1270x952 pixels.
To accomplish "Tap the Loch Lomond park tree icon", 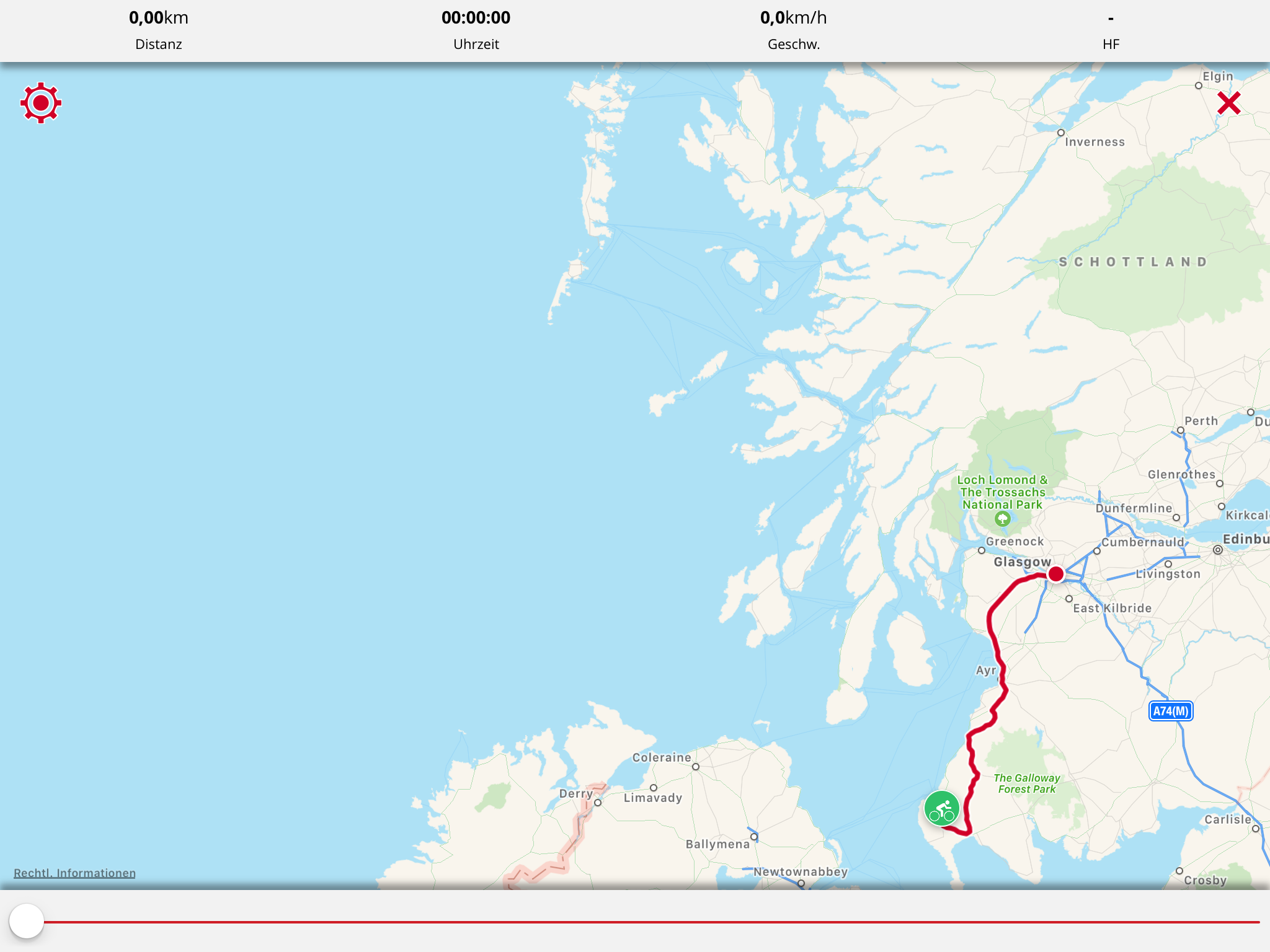I will pyautogui.click(x=1002, y=519).
